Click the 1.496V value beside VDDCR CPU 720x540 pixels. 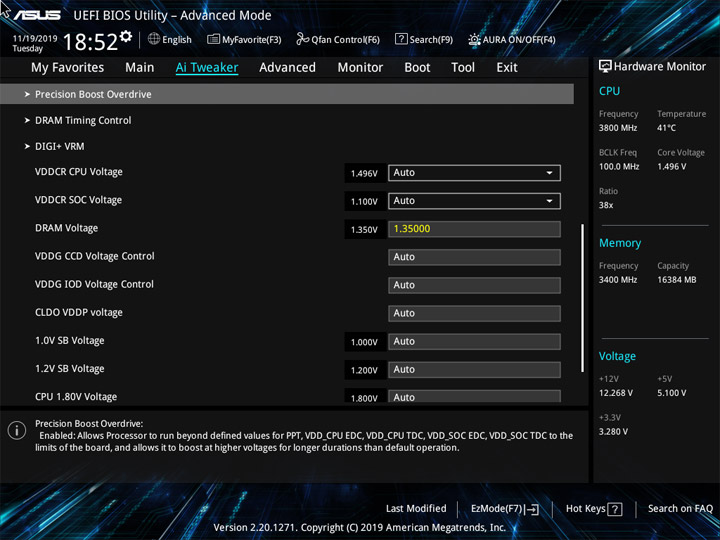pos(364,174)
